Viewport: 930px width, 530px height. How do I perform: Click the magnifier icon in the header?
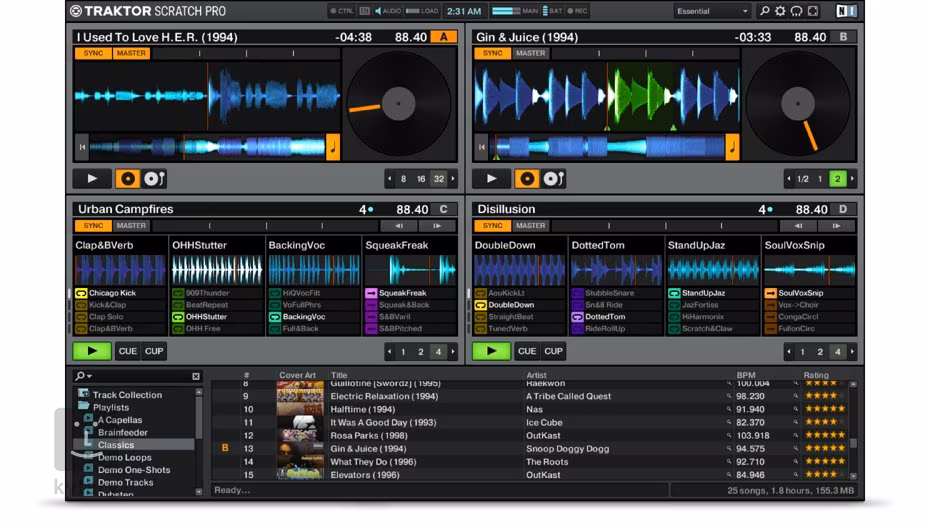pyautogui.click(x=765, y=11)
